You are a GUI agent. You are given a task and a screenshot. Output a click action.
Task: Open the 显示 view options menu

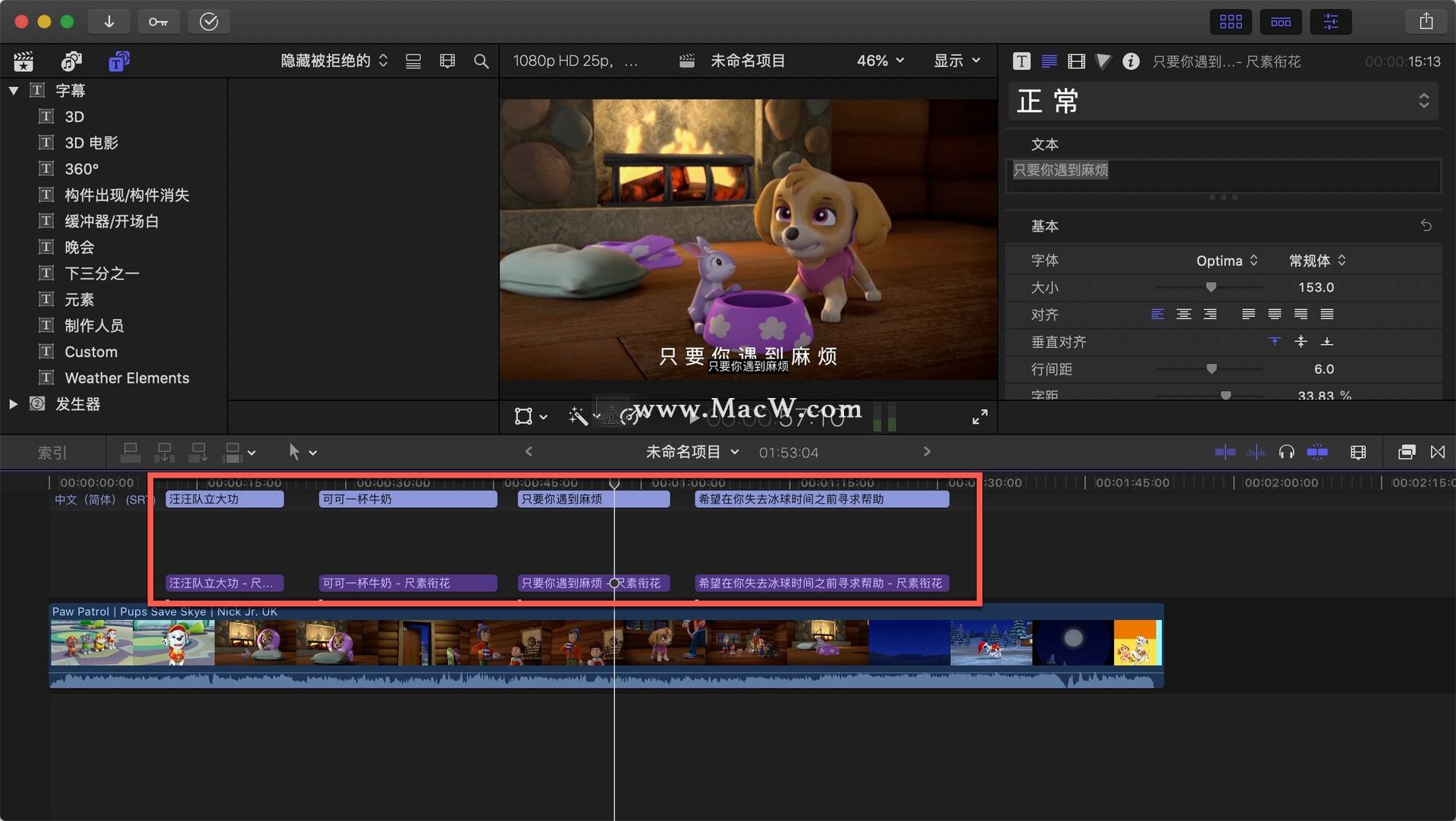tap(956, 61)
